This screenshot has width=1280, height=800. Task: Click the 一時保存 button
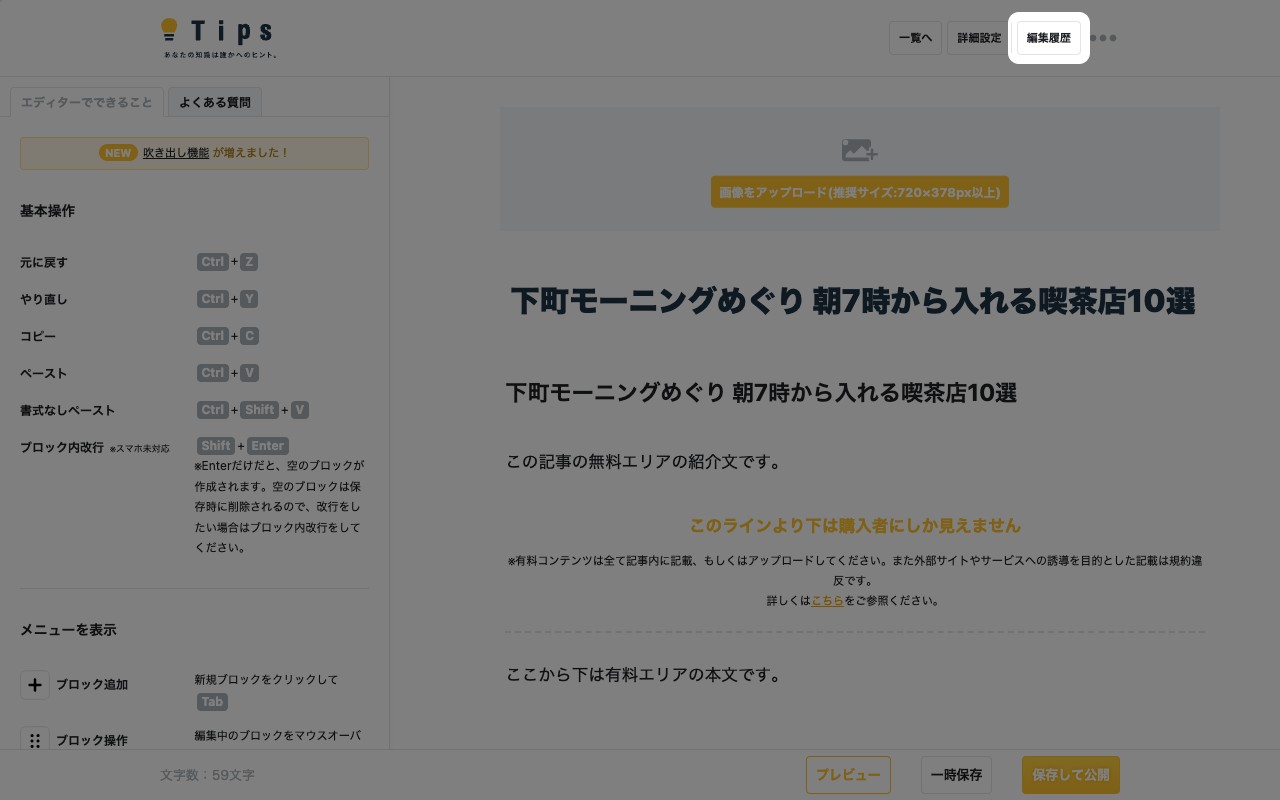pyautogui.click(x=956, y=775)
